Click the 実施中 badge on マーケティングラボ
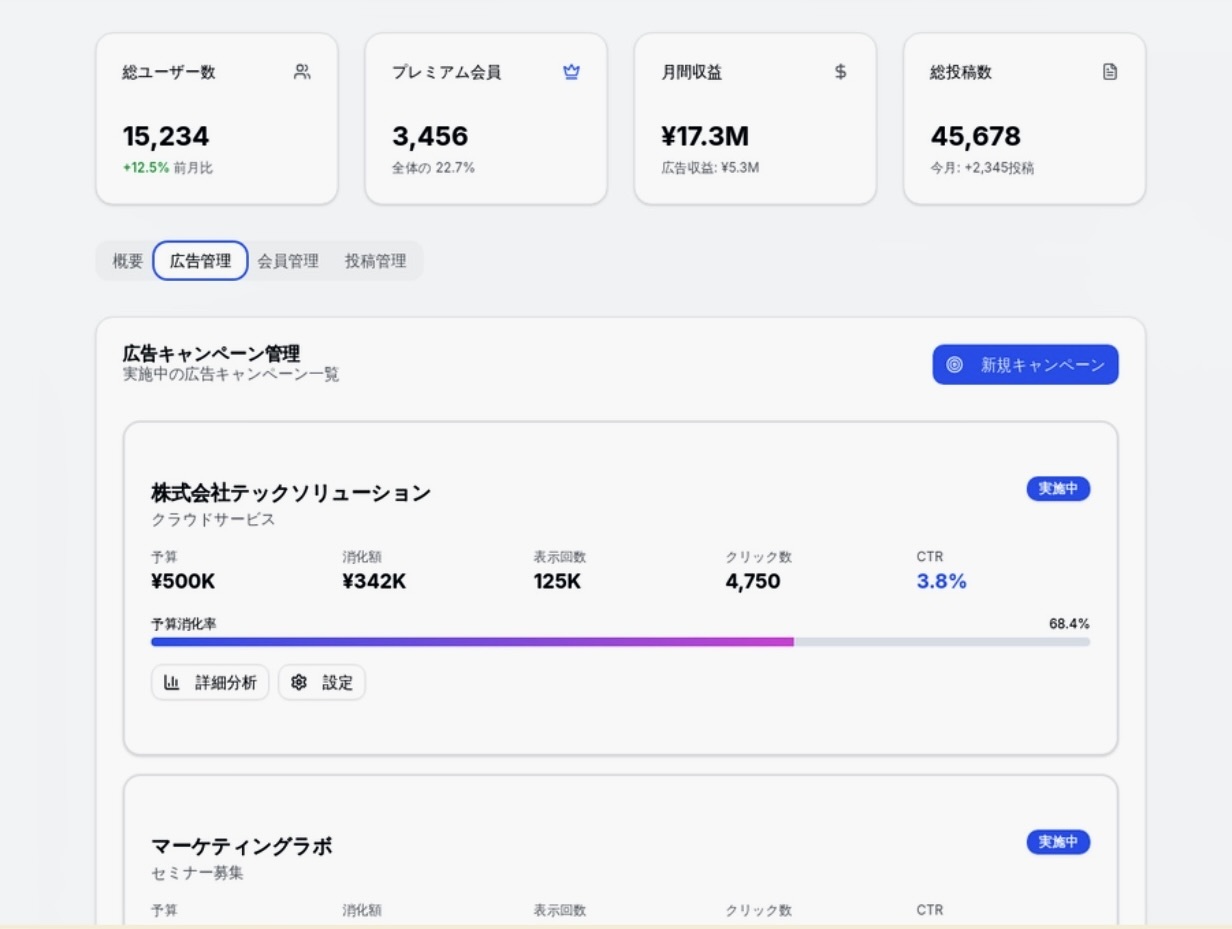 1058,842
